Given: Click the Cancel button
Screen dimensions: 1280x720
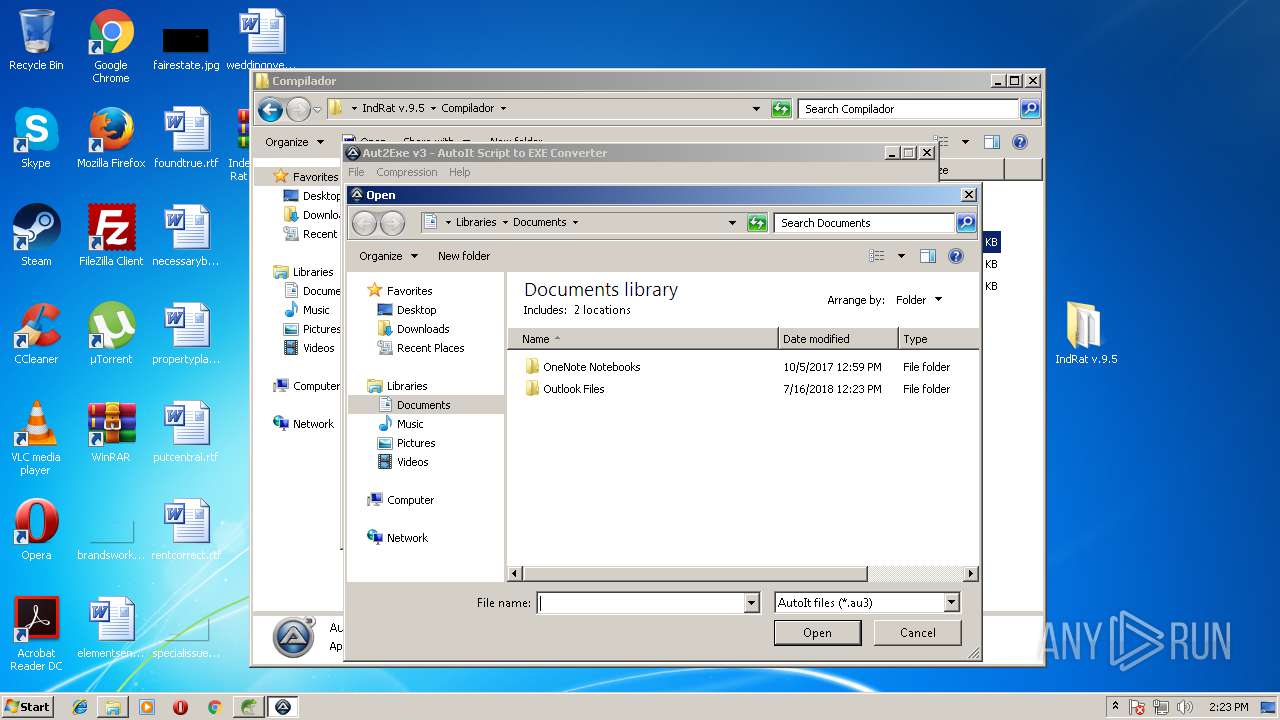Looking at the screenshot, I should click(x=917, y=633).
